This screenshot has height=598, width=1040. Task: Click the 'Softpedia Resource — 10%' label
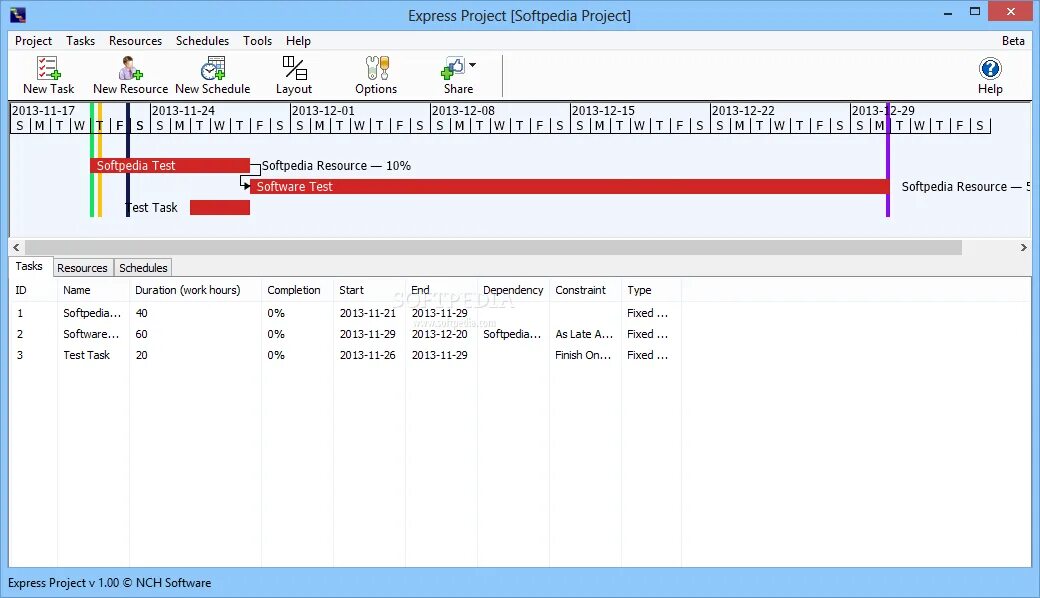pyautogui.click(x=336, y=166)
